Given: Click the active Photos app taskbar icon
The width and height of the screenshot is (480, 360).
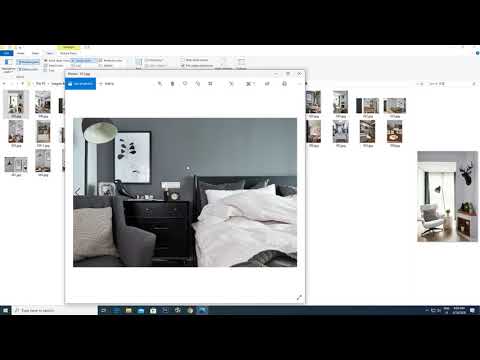Looking at the screenshot, I should 202,310.
